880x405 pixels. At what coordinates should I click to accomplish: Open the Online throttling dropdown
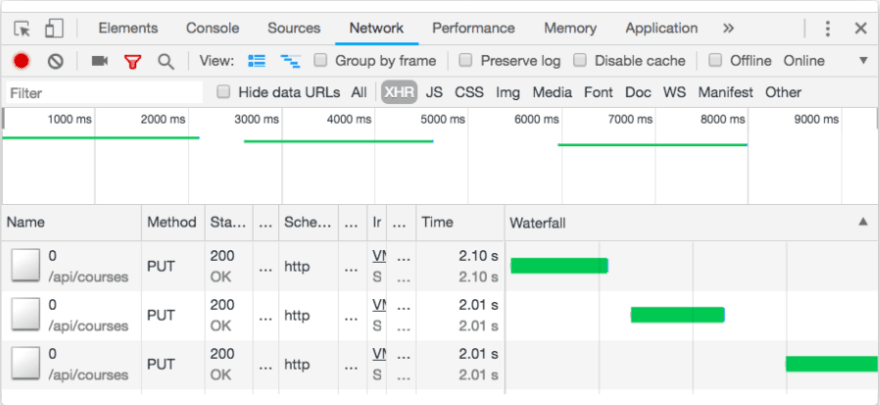click(x=804, y=61)
